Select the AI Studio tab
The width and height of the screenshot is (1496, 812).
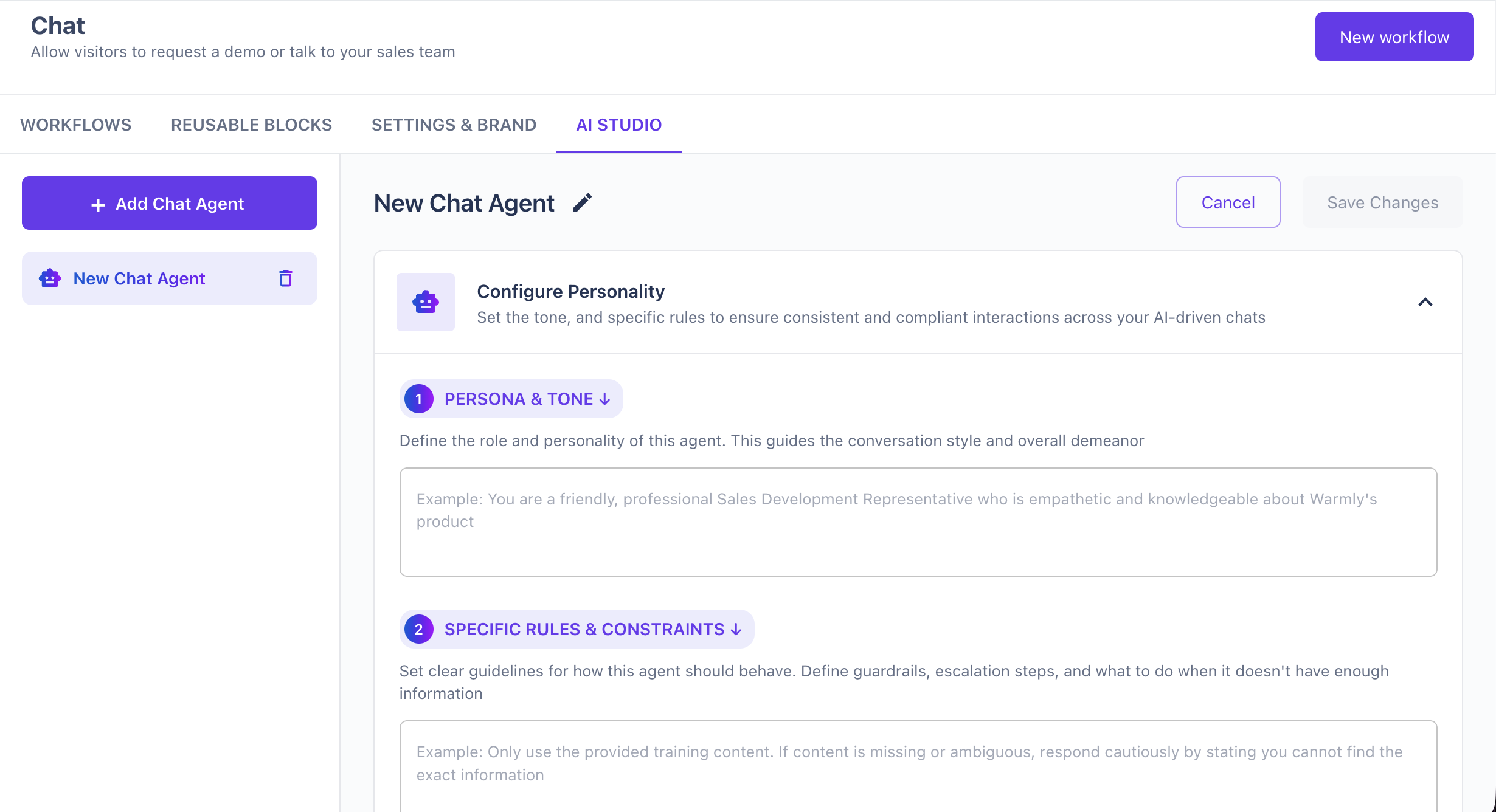pos(618,125)
